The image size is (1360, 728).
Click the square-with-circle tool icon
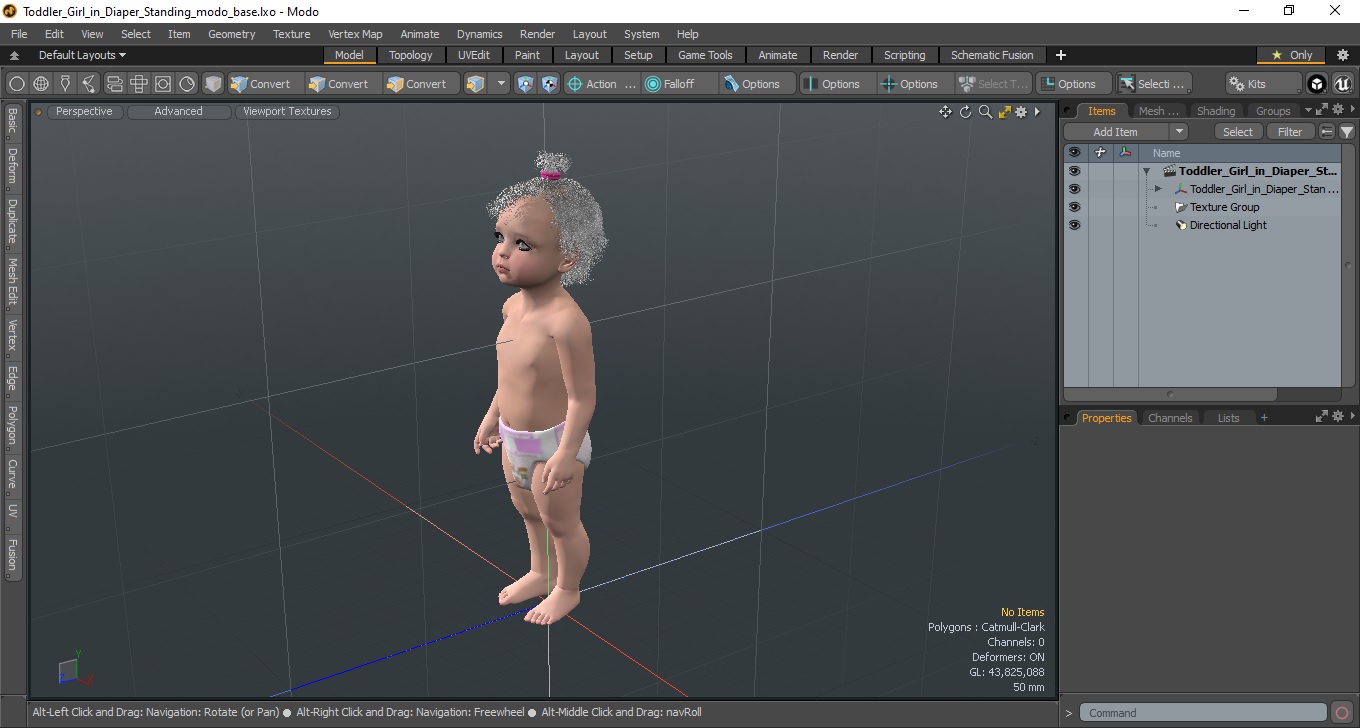tap(163, 84)
